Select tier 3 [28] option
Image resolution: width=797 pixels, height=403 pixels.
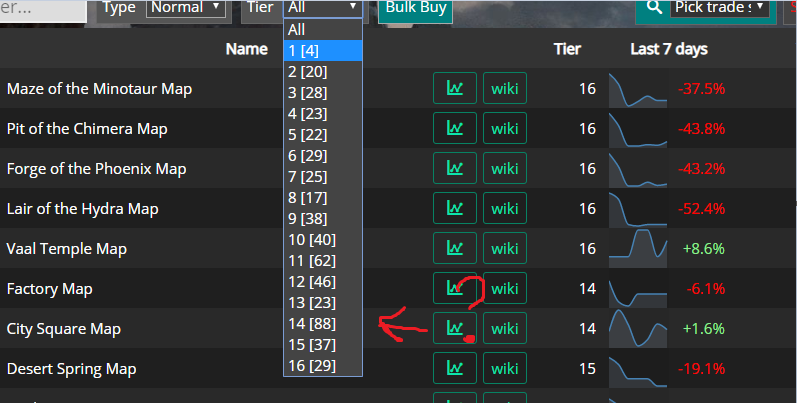tap(323, 92)
